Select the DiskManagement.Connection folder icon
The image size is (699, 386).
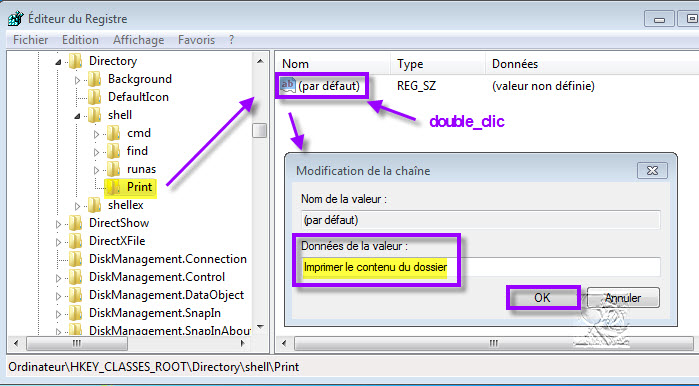point(75,259)
